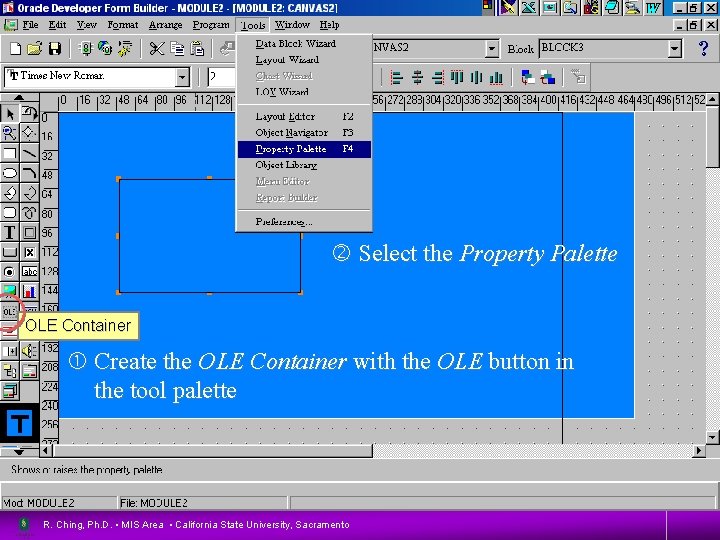720x540 pixels.
Task: Select the Radio Button tool in palette
Action: coord(10,272)
